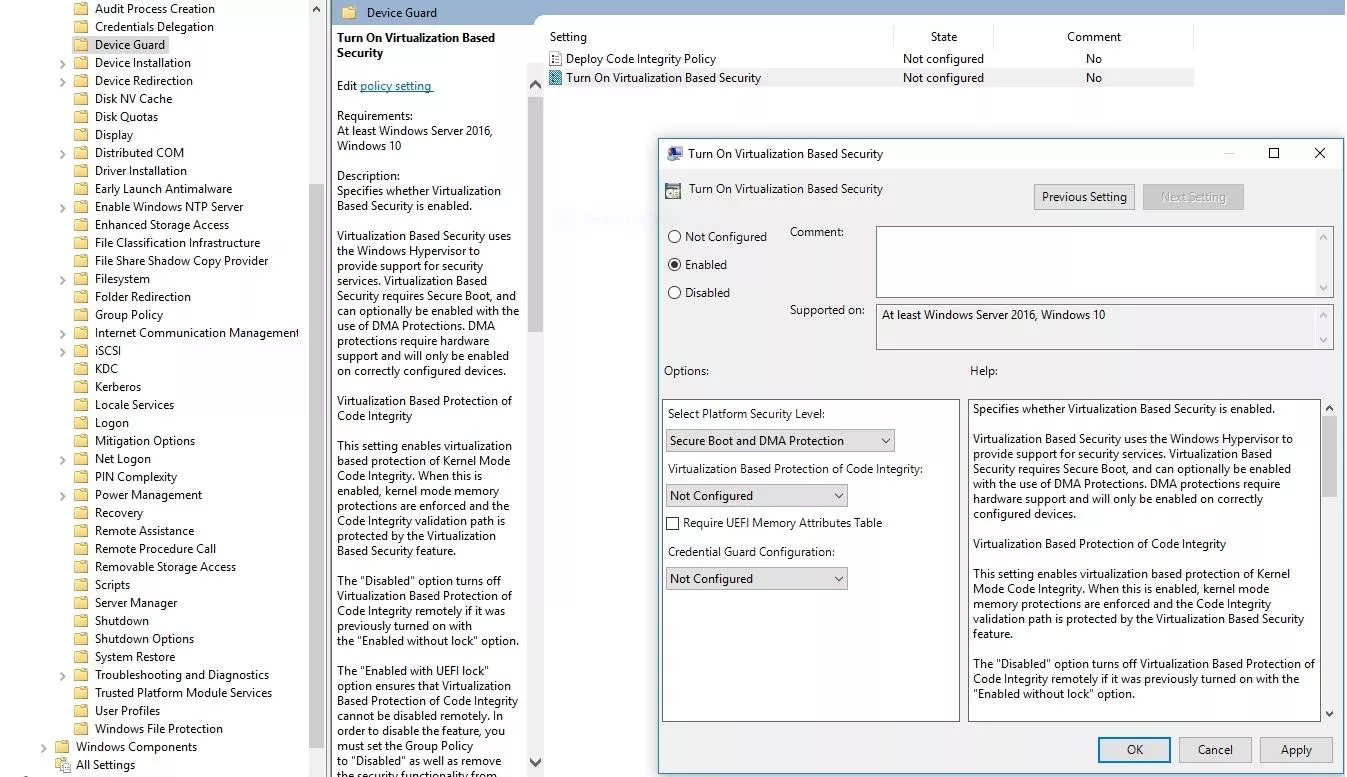The height and width of the screenshot is (777, 1347).
Task: Open the Credential Guard Configuration dropdown
Action: click(x=756, y=579)
